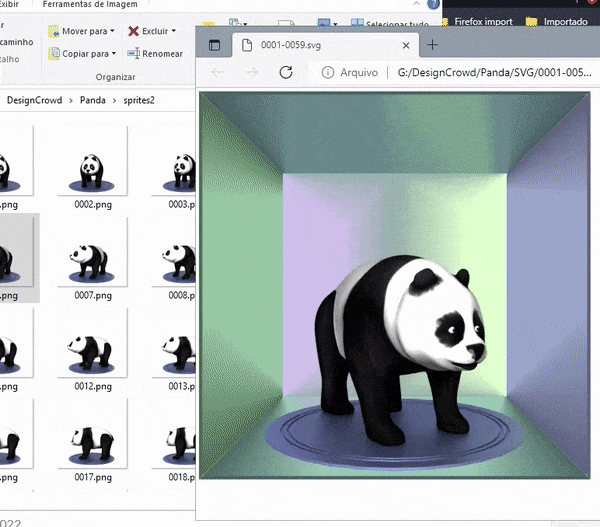600x527 pixels.
Task: Open the Excluir dropdown arrow
Action: tap(174, 31)
